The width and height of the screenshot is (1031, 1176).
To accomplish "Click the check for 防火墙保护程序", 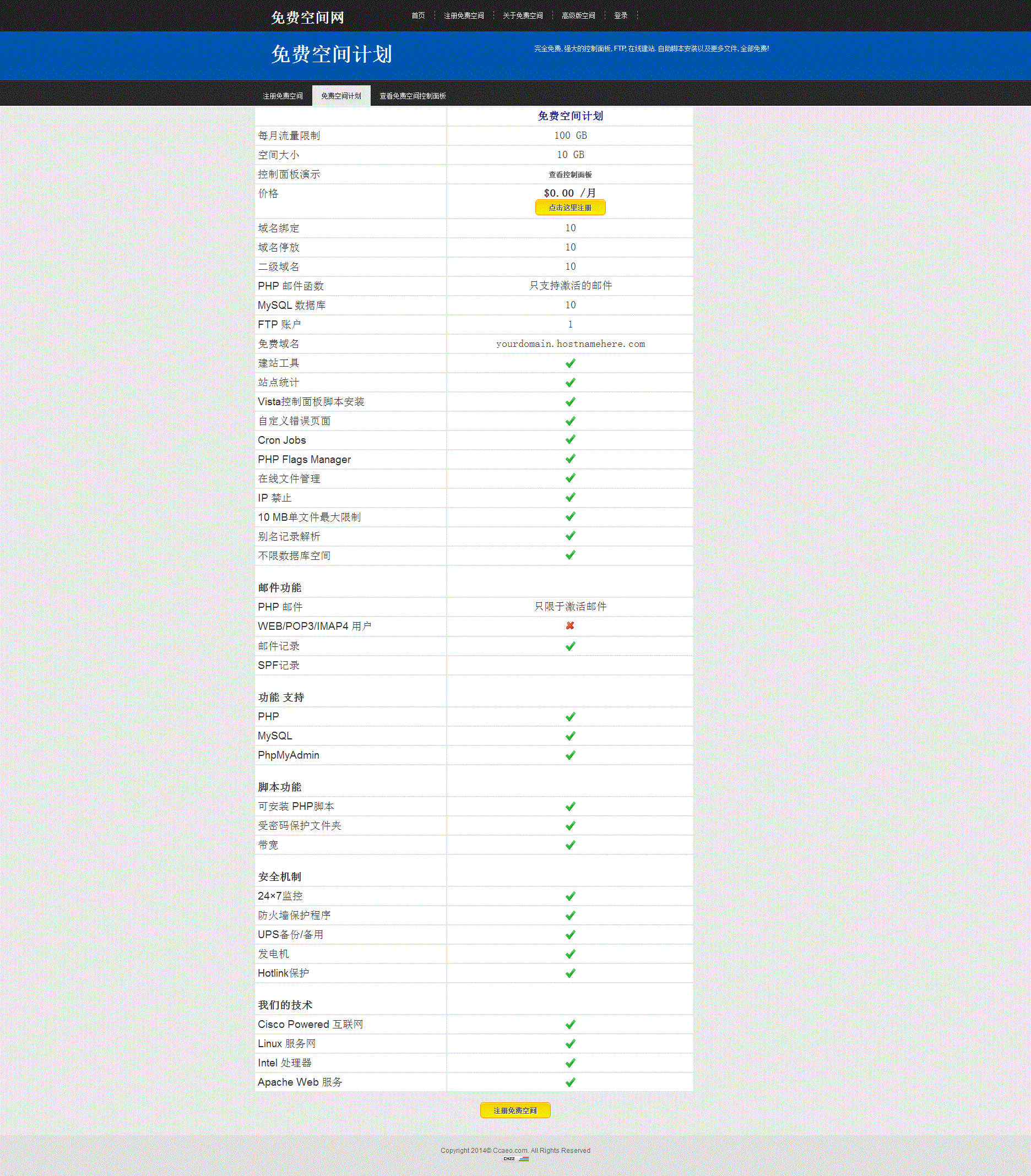I will pos(570,916).
